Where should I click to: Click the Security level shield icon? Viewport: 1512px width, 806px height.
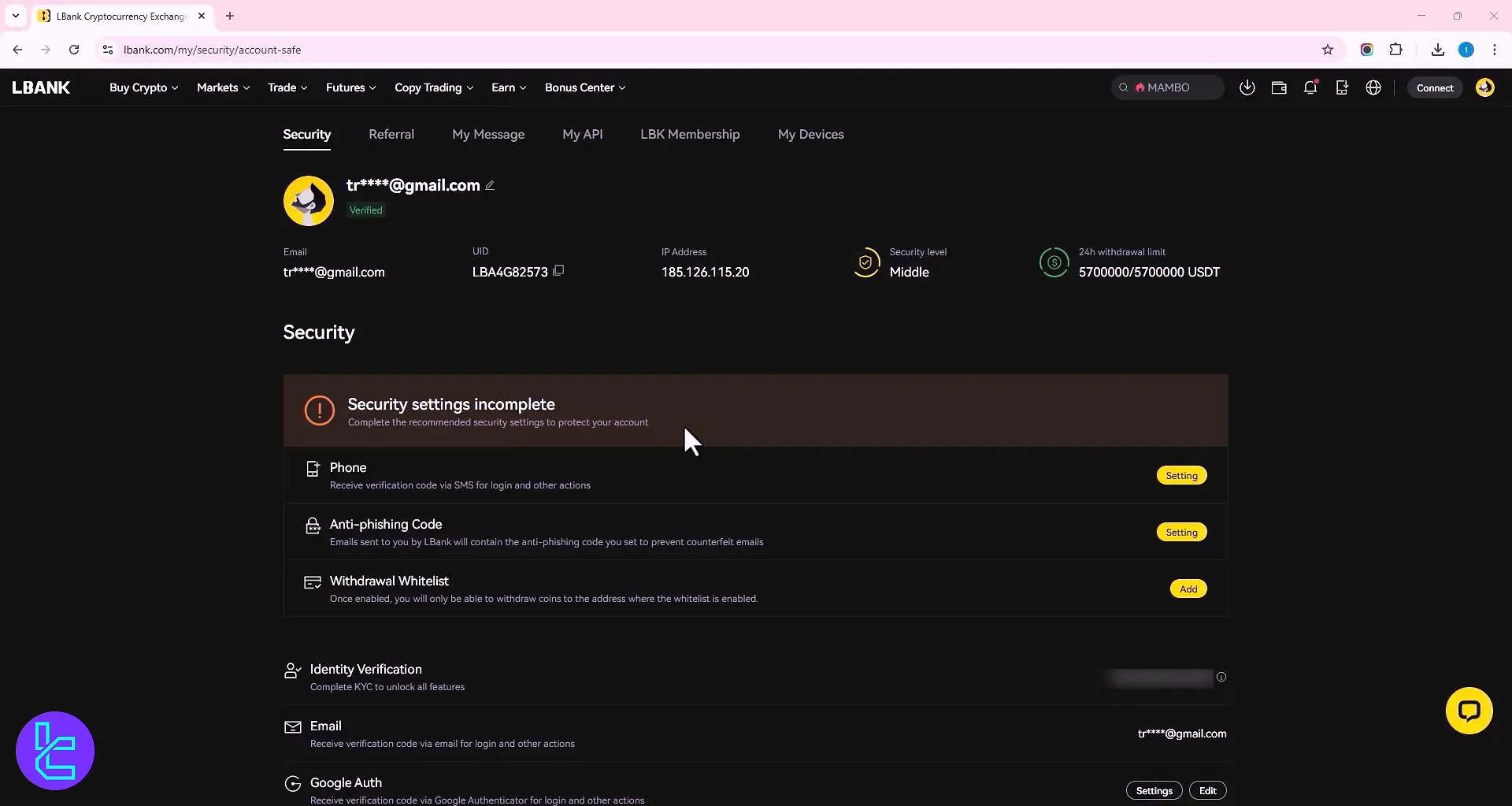pos(865,262)
